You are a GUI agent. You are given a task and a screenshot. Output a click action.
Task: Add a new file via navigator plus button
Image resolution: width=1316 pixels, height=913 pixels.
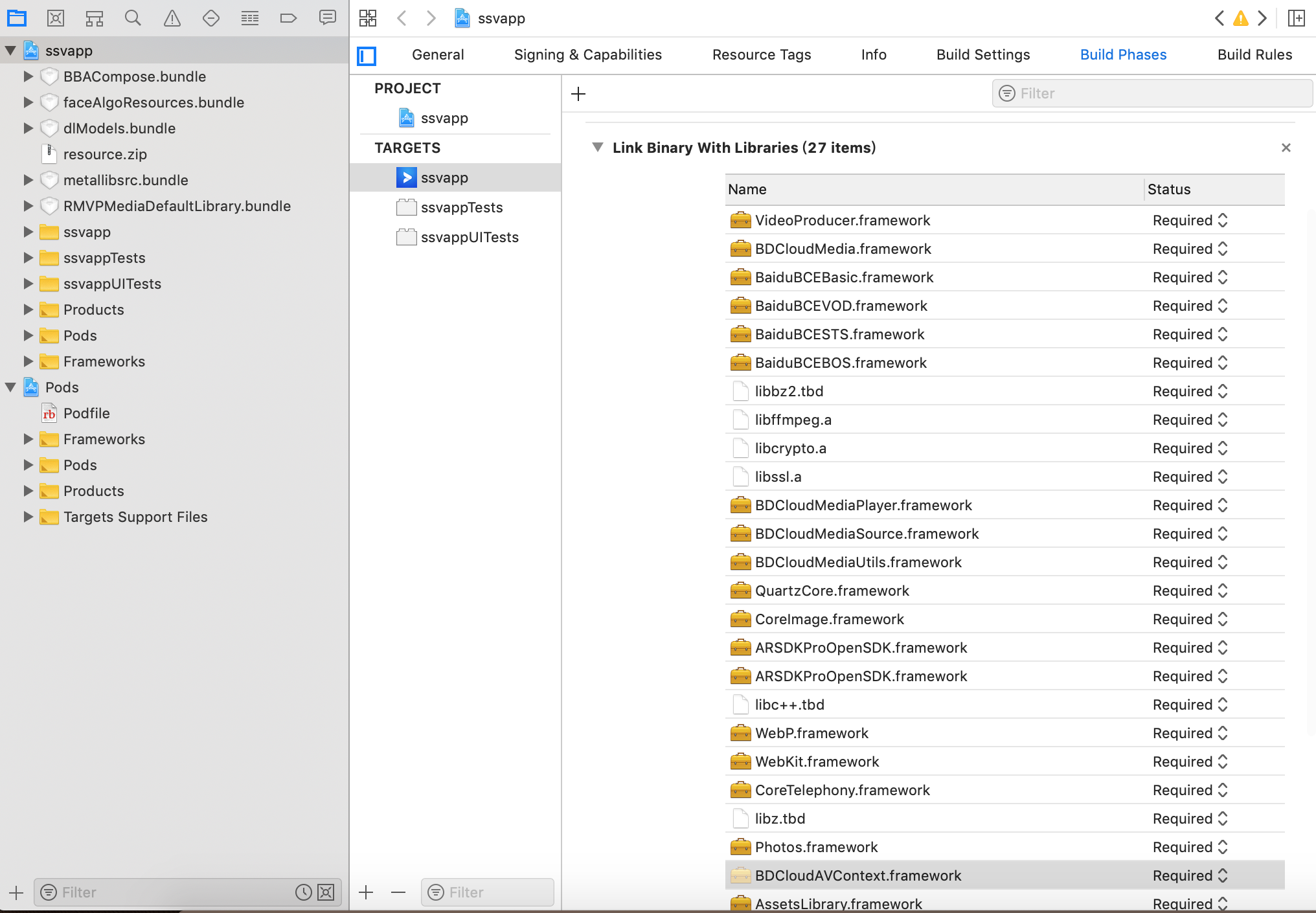coord(16,893)
